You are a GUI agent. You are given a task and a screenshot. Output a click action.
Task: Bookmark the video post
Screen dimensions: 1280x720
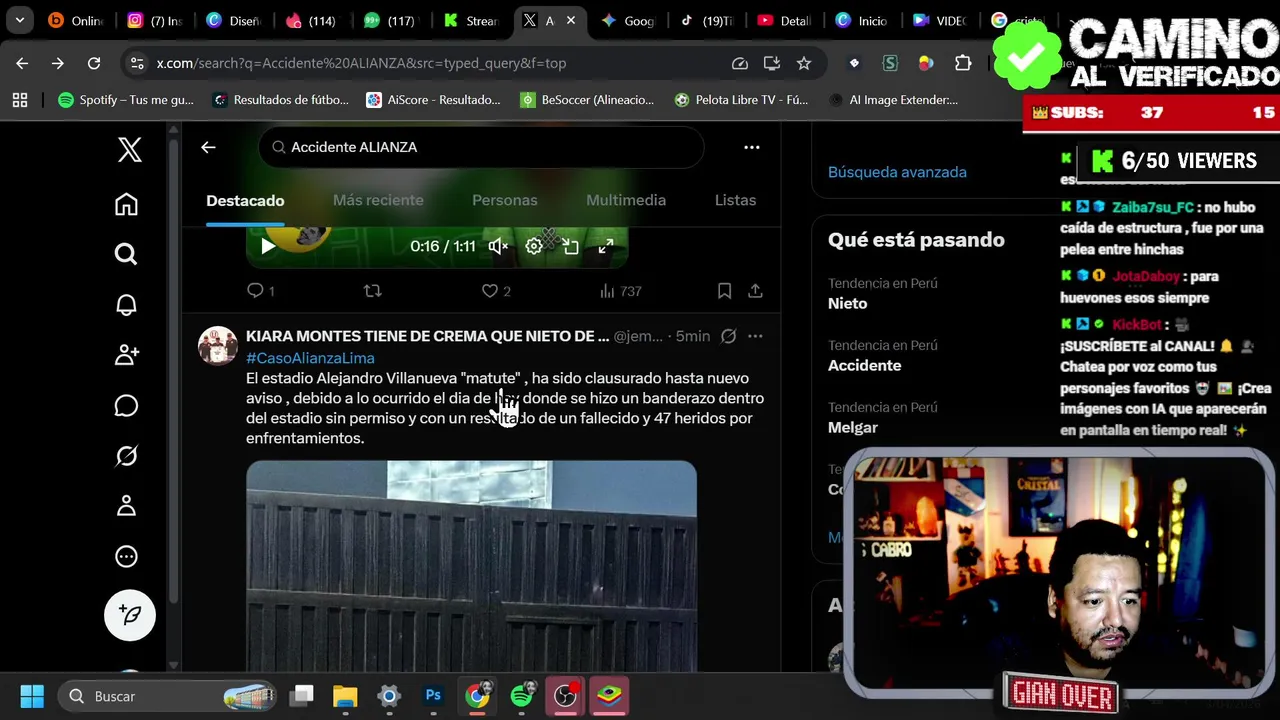click(x=724, y=291)
